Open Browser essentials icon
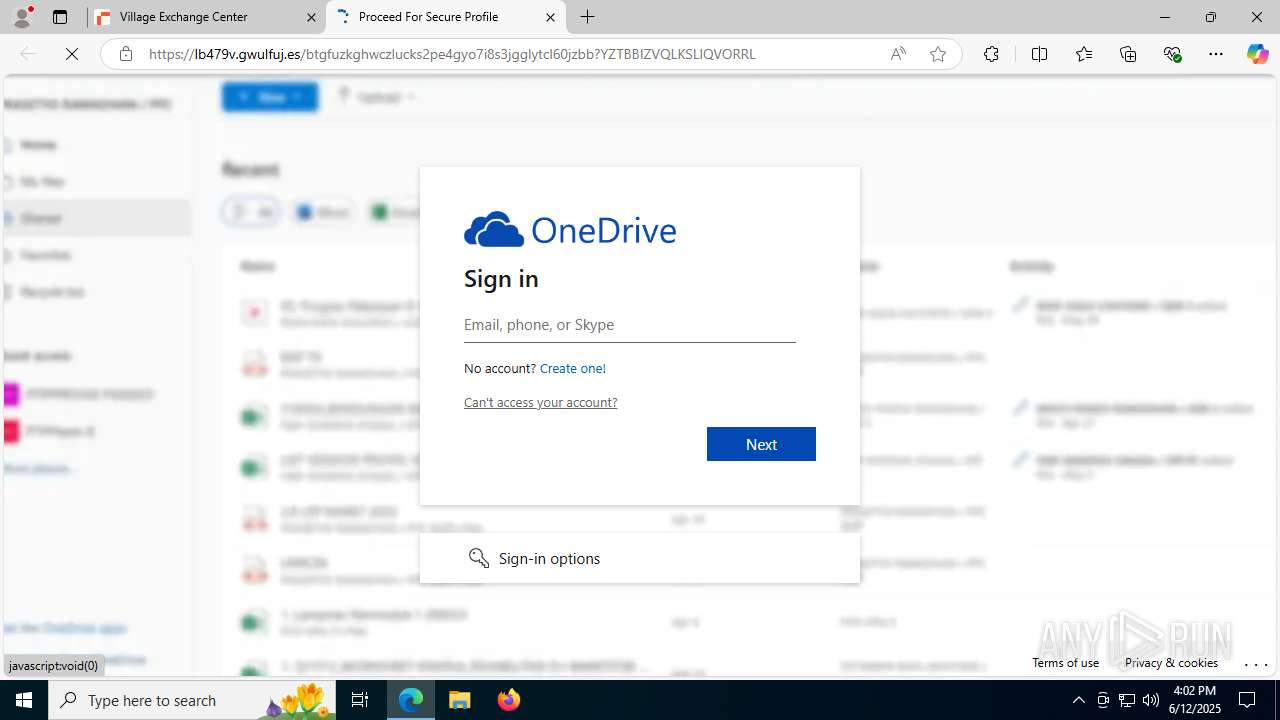Image resolution: width=1280 pixels, height=720 pixels. [1172, 54]
